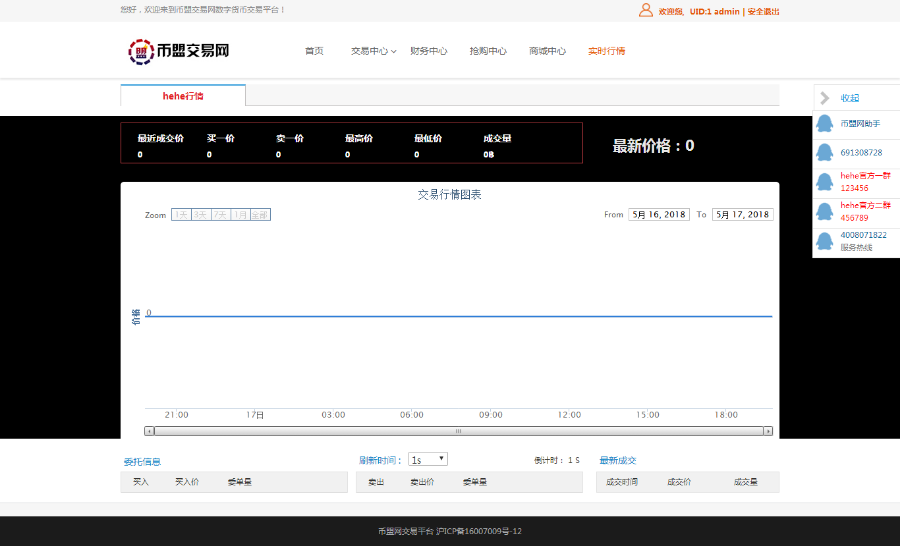Click the 币盟交易网 logo
900x546 pixels.
tap(179, 52)
